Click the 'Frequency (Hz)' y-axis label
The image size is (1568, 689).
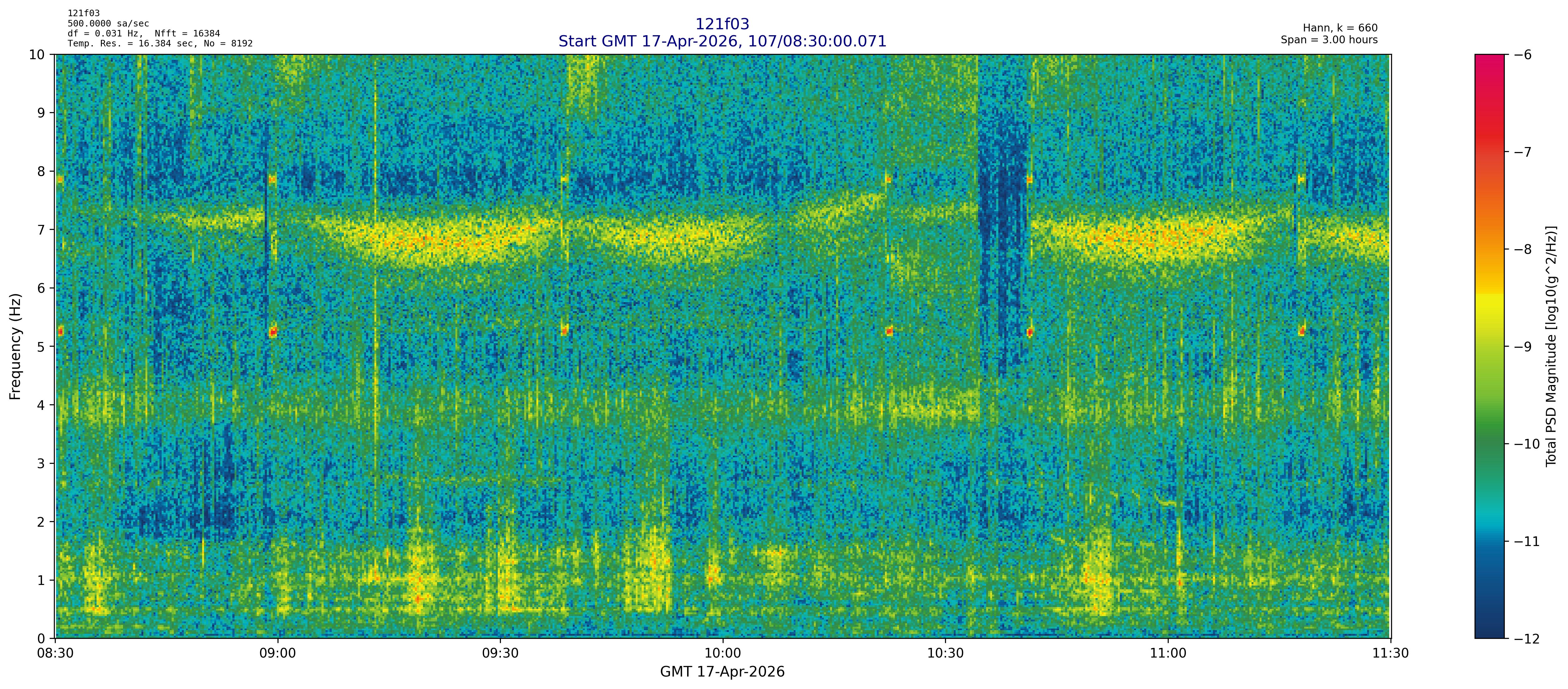tap(15, 346)
